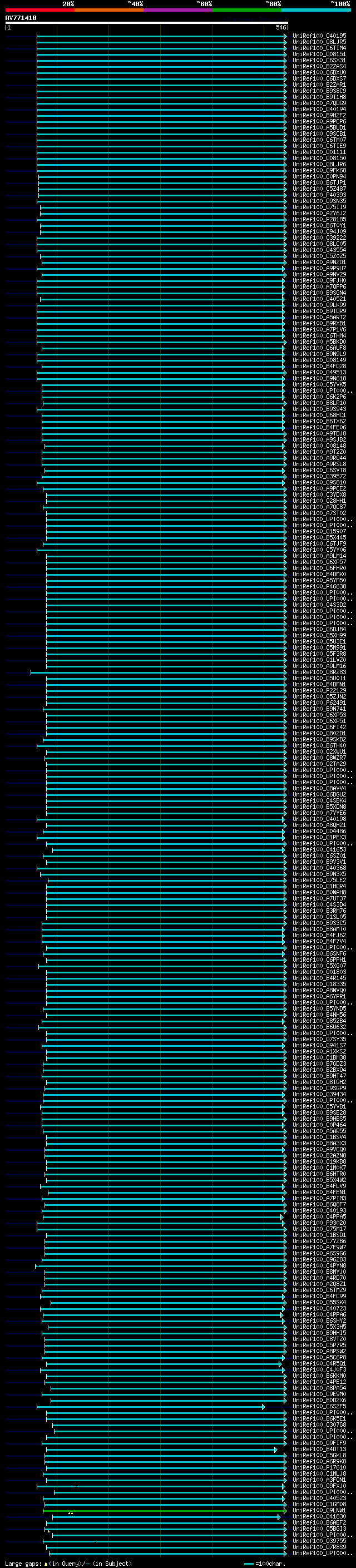Click hit UniRef100_O04486
The image size is (356, 1568).
coord(319,832)
